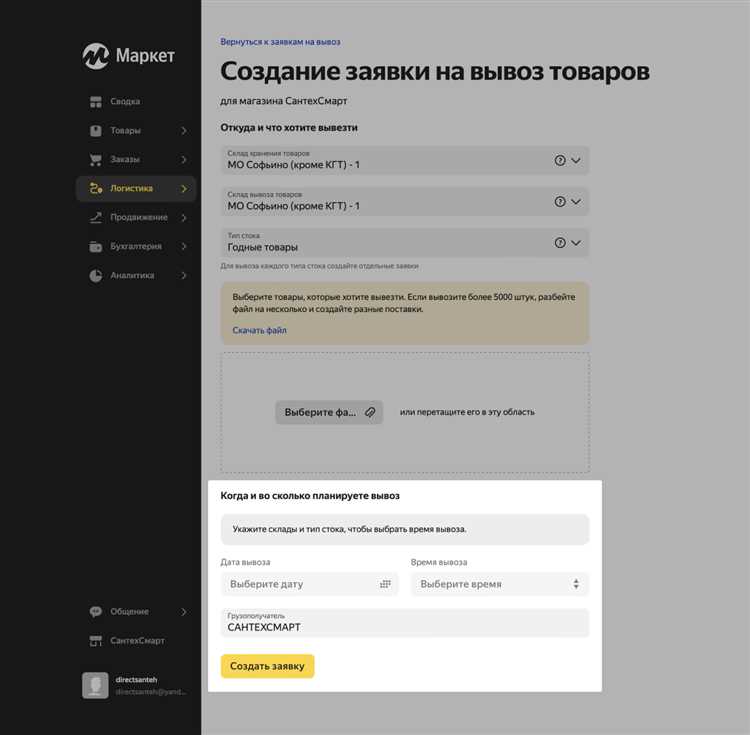Open Аналитика in the sidebar
750x735 pixels.
132,276
